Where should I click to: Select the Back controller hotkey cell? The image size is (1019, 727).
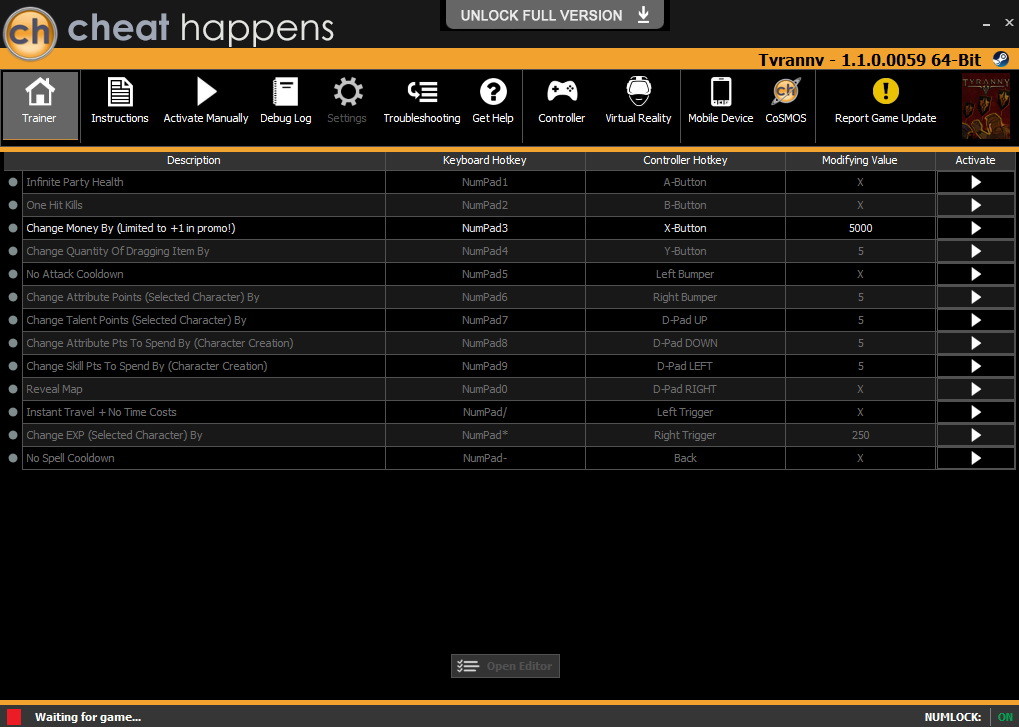[685, 458]
